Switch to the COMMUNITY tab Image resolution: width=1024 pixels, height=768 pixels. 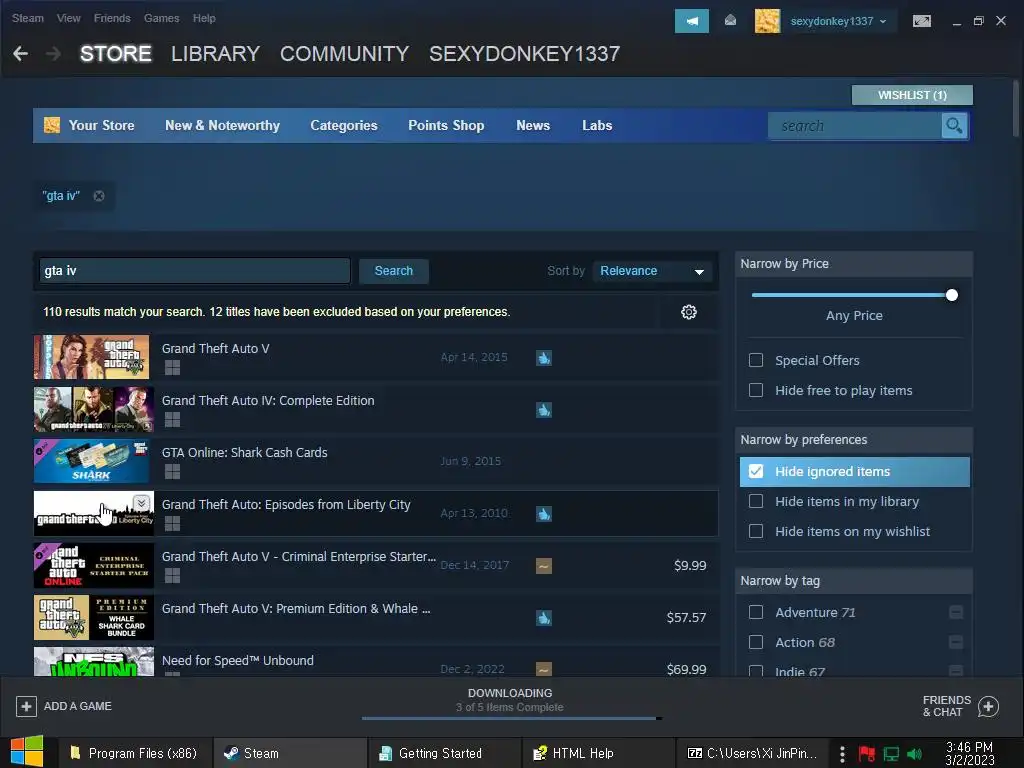[344, 54]
